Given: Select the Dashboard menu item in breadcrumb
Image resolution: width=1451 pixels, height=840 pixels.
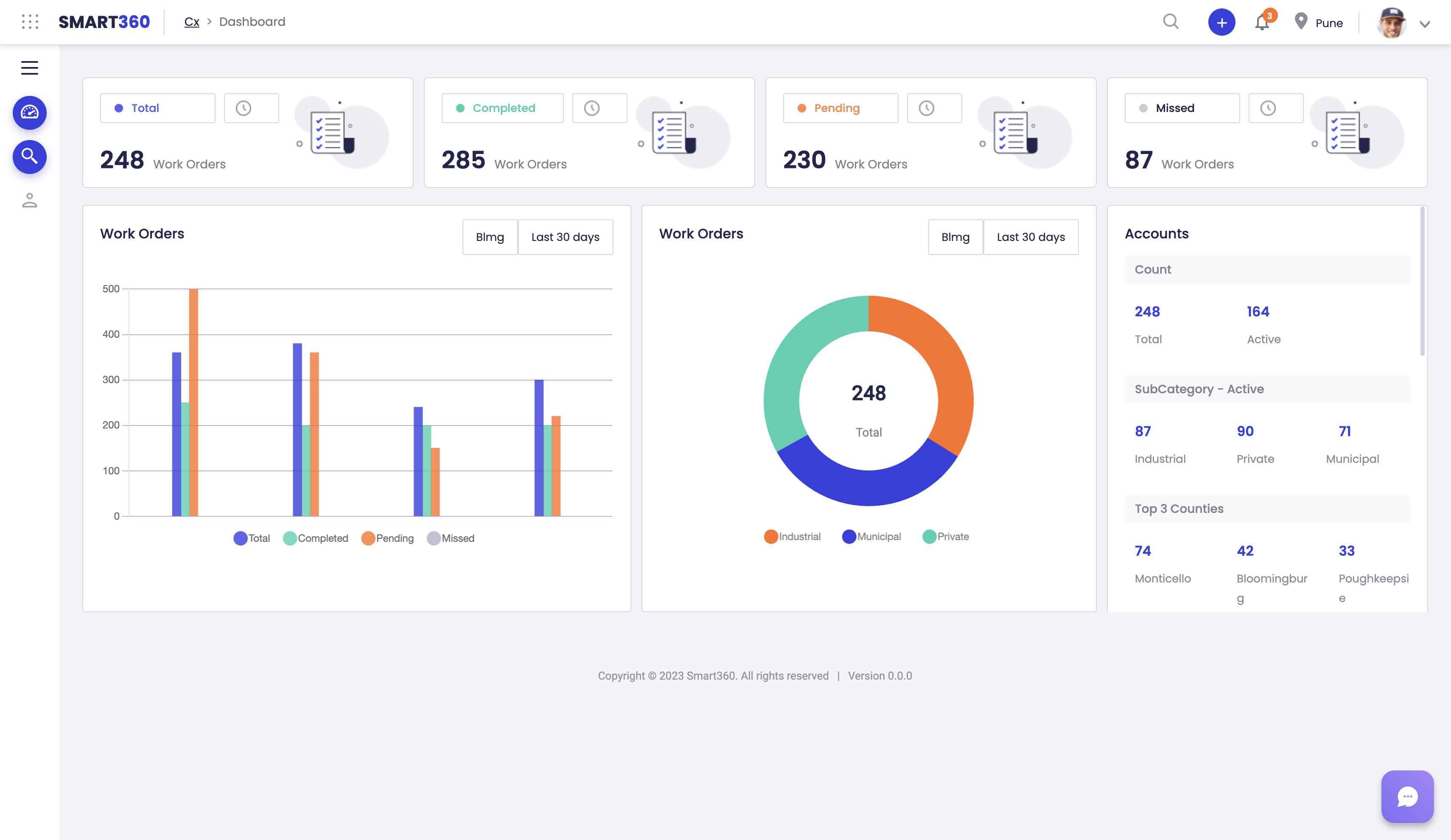Looking at the screenshot, I should click(252, 22).
